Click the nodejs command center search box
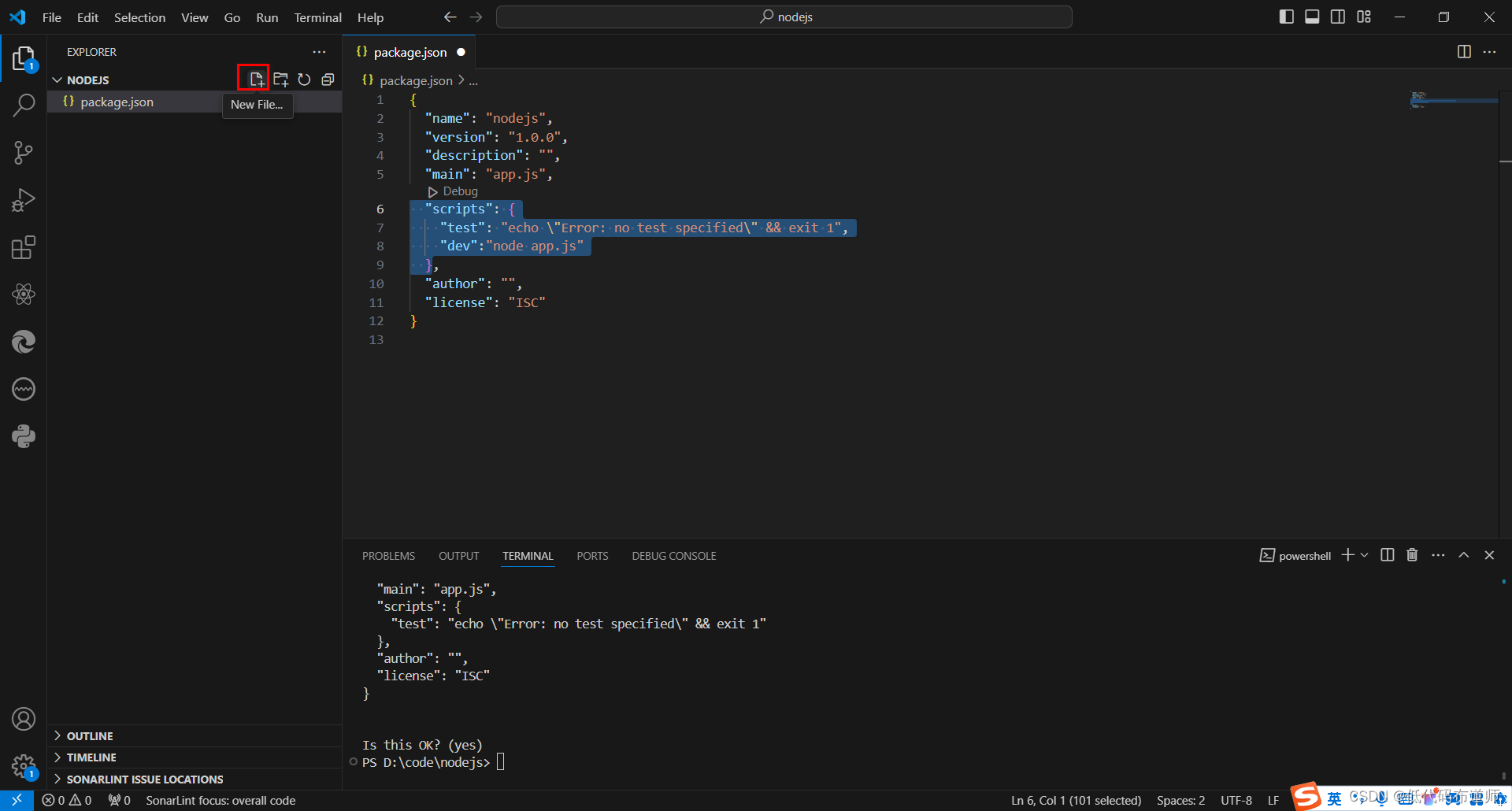This screenshot has width=1512, height=811. (784, 17)
